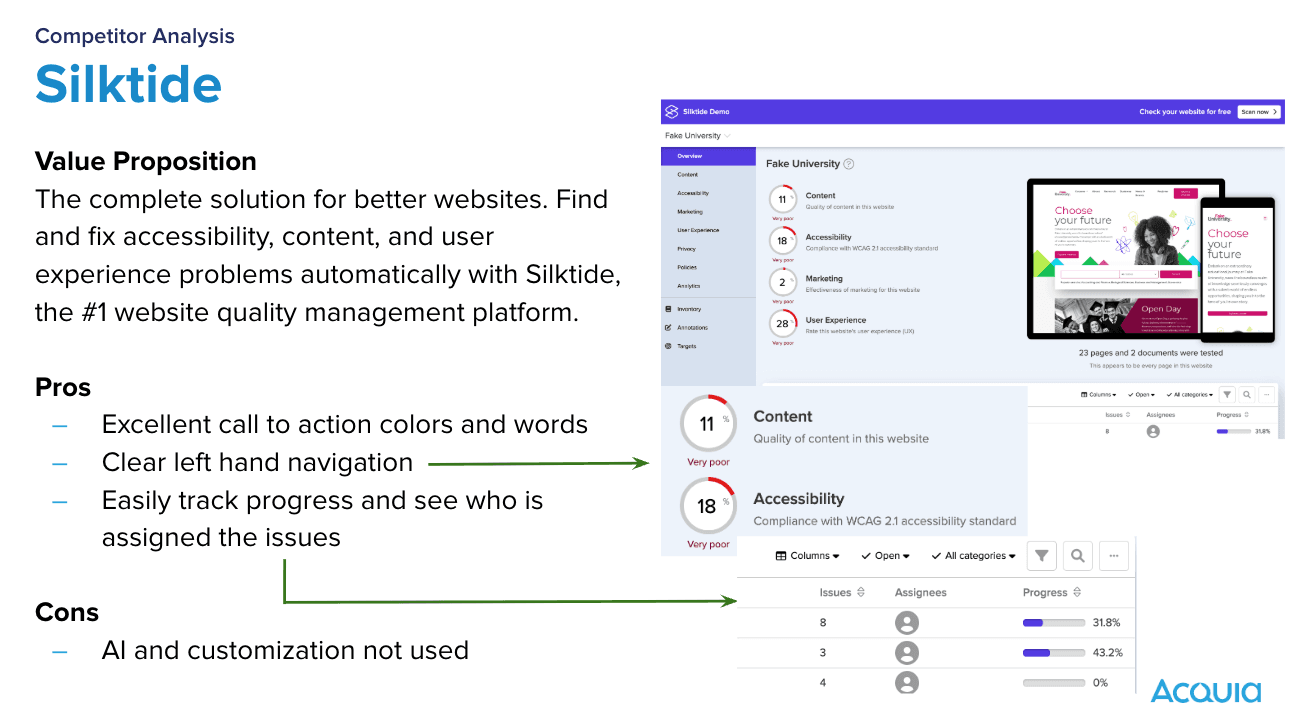Click the "Competitor Analysis" slide subtitle
This screenshot has width=1301, height=722.
pyautogui.click(x=135, y=36)
